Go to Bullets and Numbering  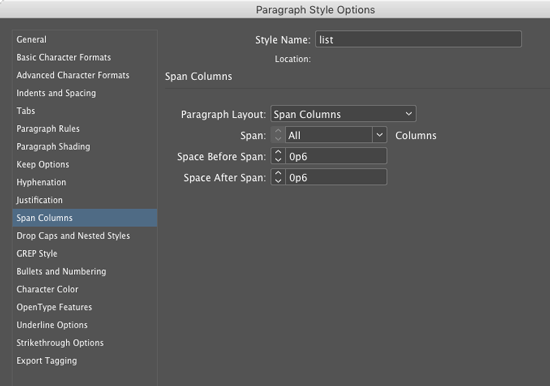click(85, 272)
